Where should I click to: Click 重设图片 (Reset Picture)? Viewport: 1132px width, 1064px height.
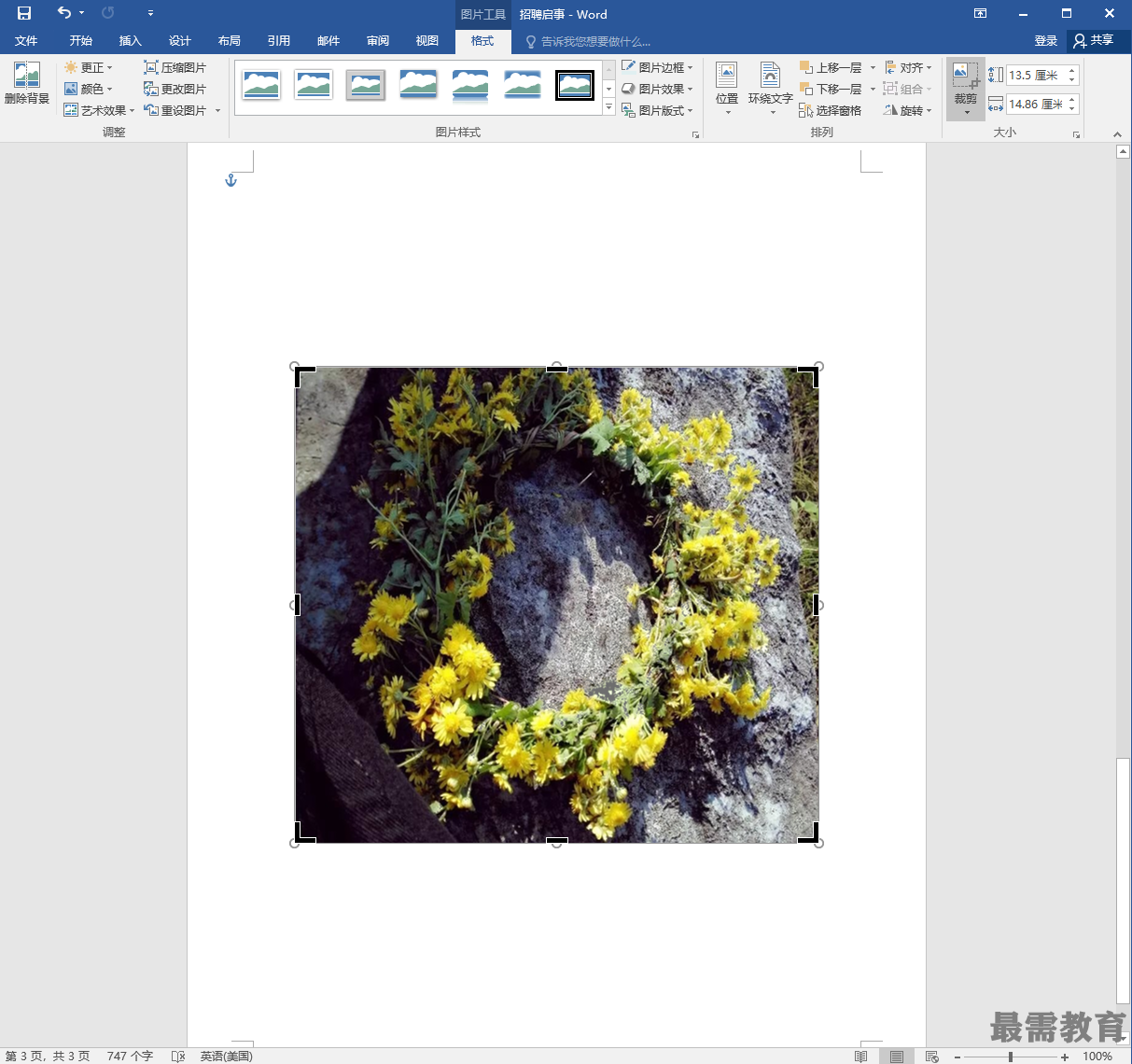[x=175, y=110]
